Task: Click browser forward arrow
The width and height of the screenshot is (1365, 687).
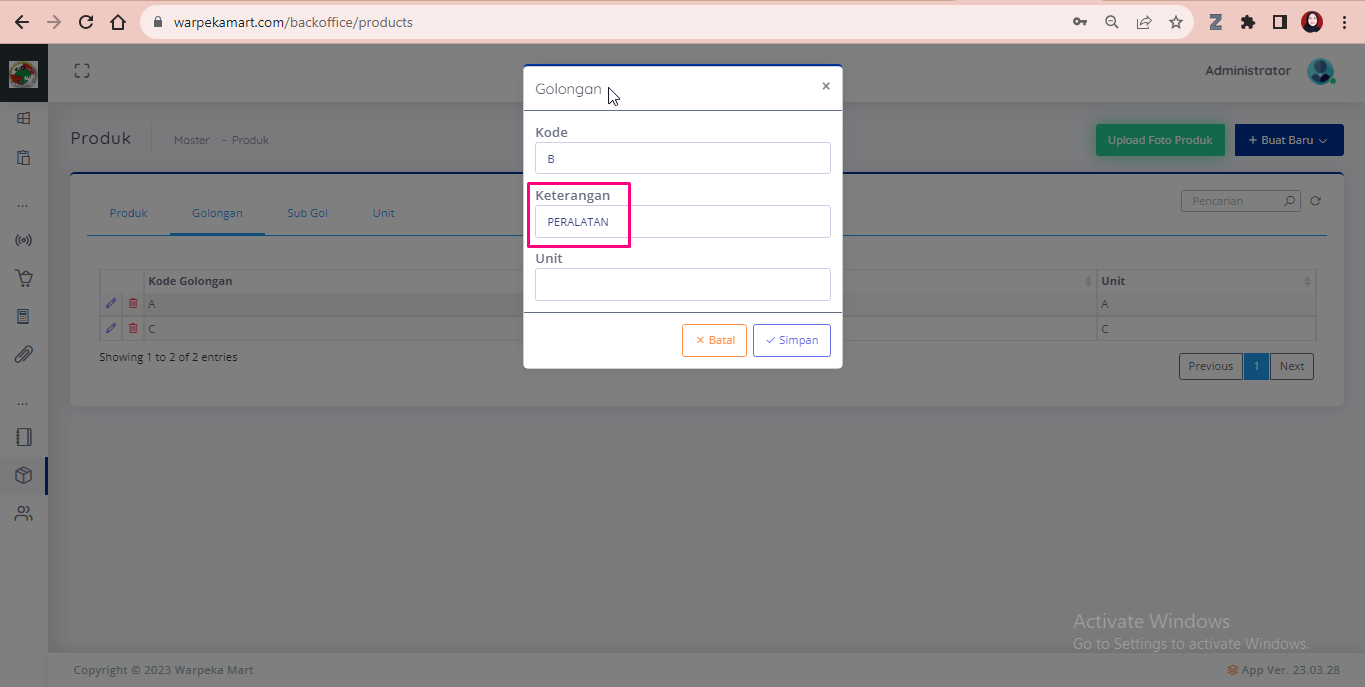Action: pyautogui.click(x=54, y=22)
